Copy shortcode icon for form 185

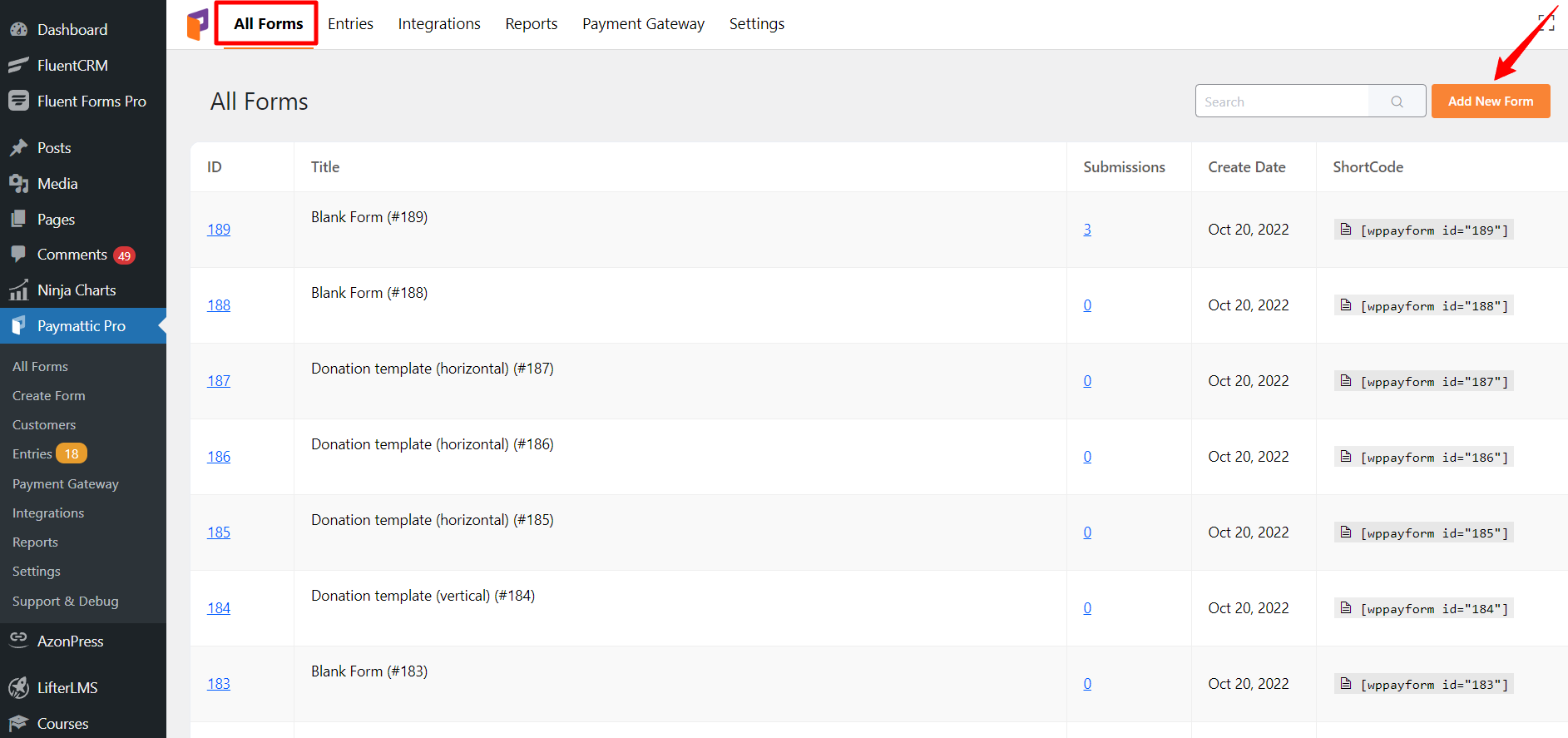(1346, 532)
